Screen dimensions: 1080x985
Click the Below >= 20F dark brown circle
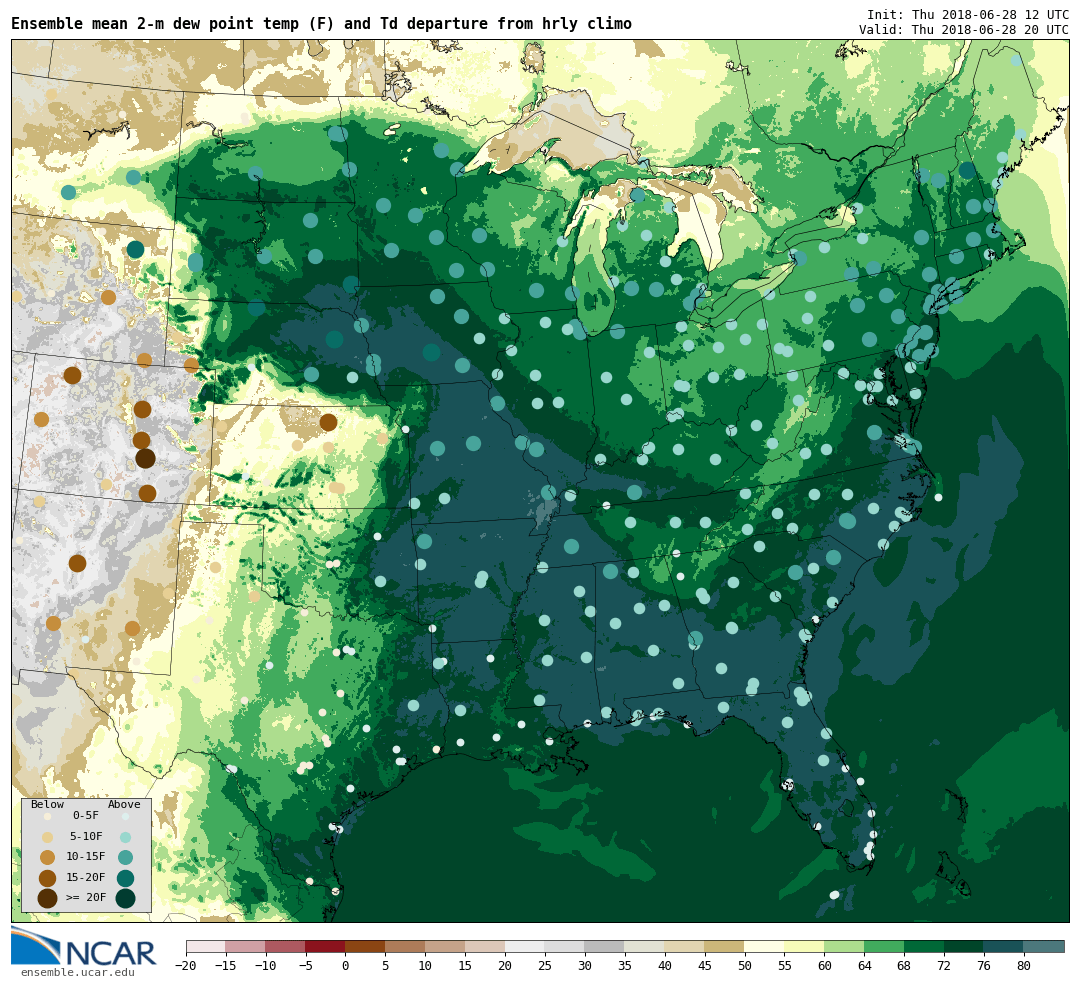pyautogui.click(x=48, y=899)
